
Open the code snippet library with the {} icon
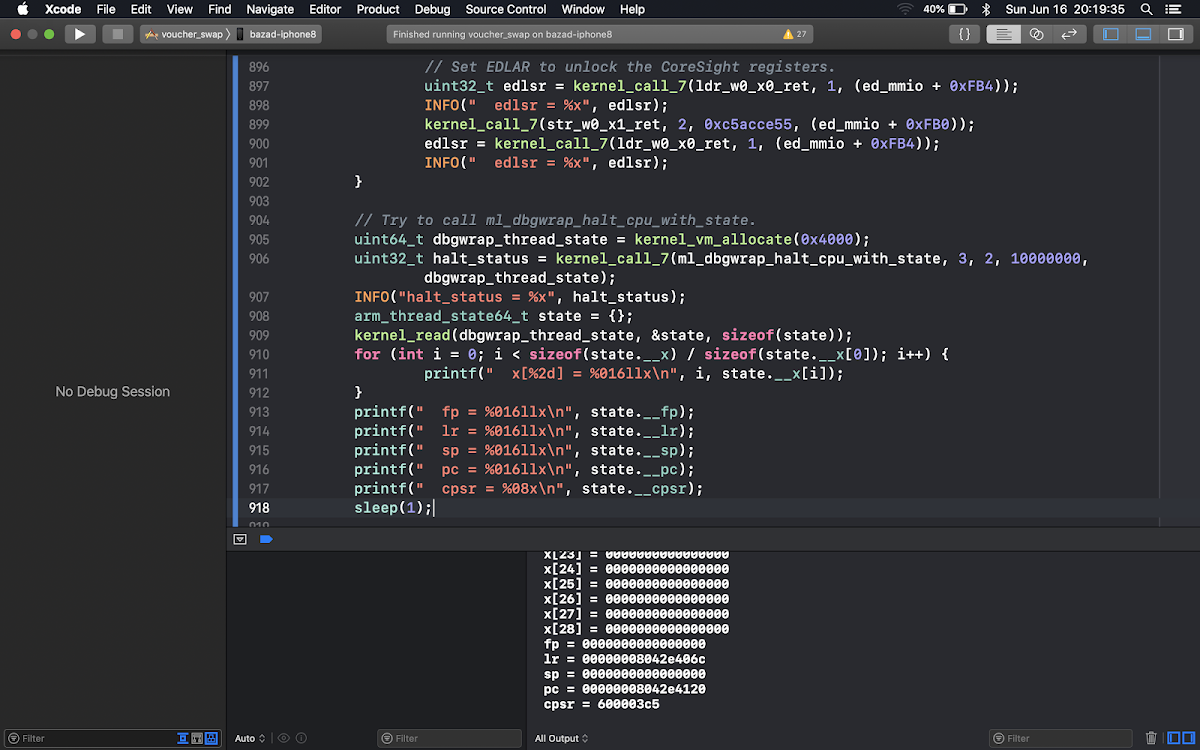point(963,33)
